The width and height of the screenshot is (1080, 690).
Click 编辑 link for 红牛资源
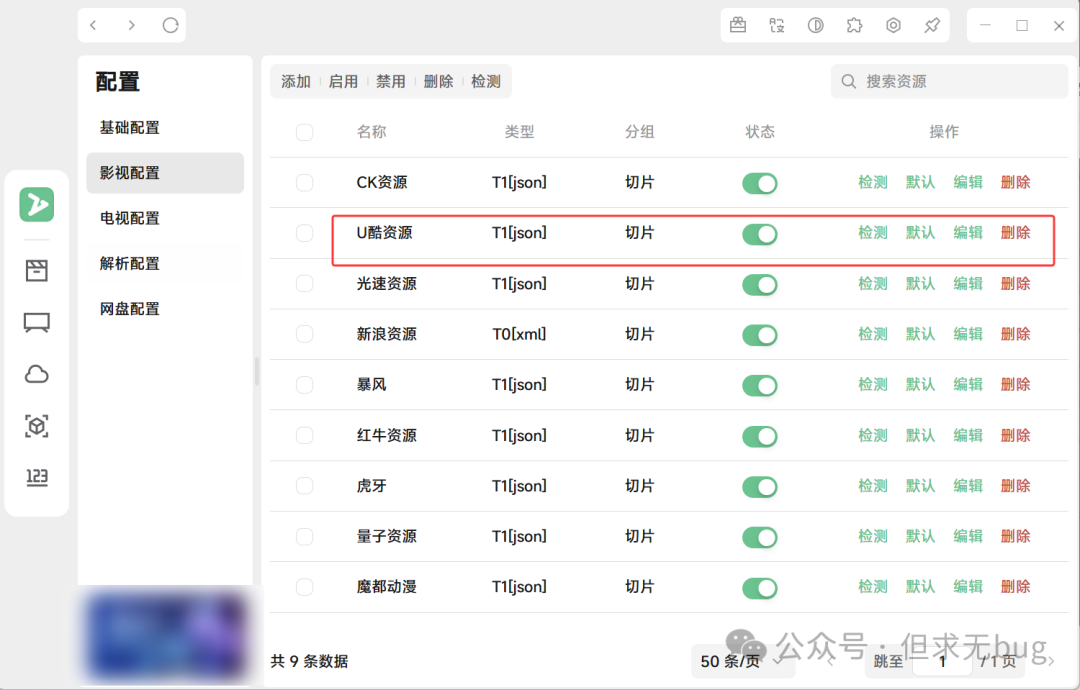point(968,435)
